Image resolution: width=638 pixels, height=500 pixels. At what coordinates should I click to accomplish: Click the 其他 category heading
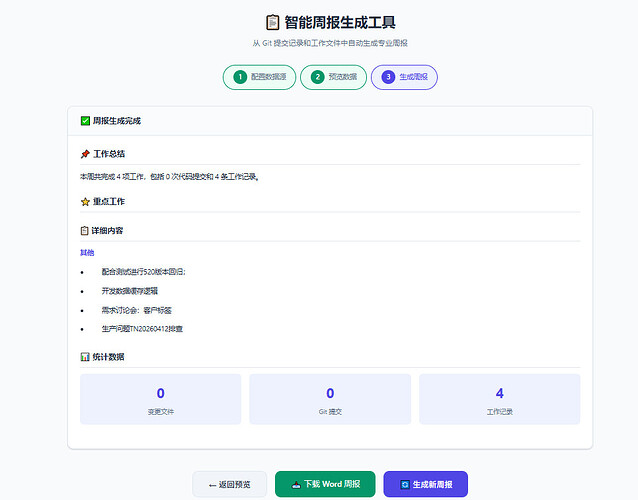point(87,252)
